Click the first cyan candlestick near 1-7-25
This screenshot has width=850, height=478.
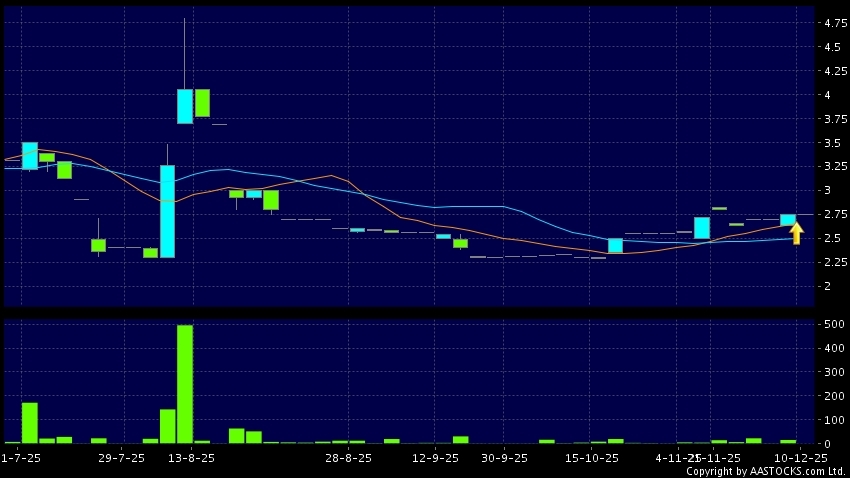[x=29, y=155]
